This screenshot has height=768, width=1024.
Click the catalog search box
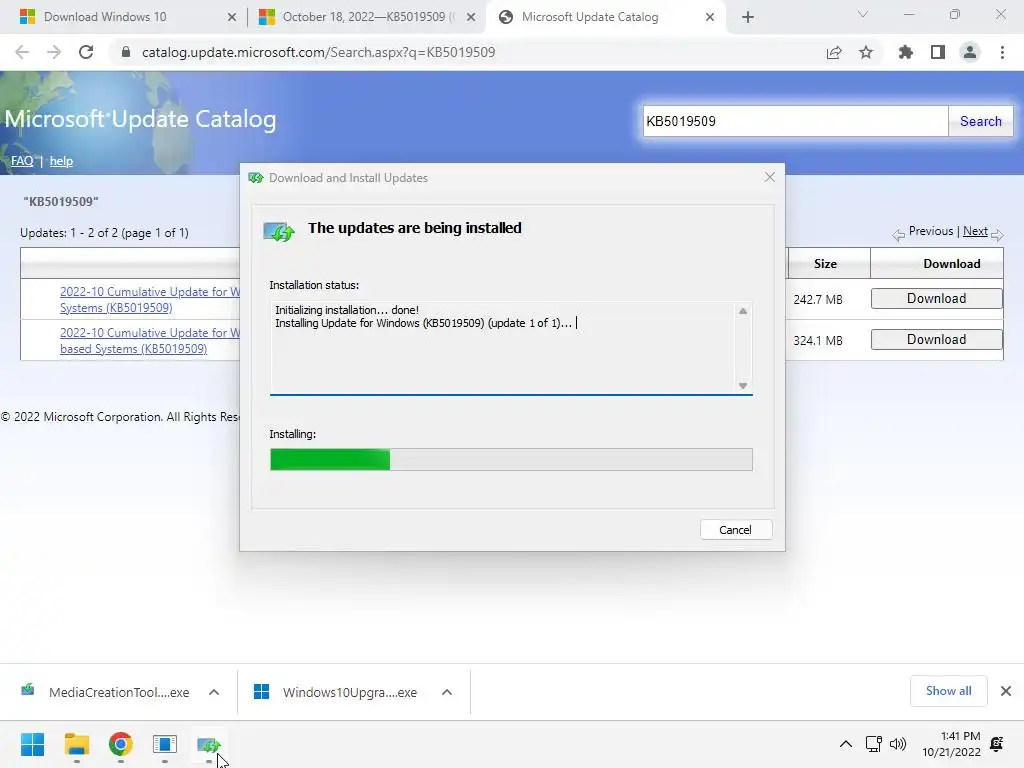point(795,121)
